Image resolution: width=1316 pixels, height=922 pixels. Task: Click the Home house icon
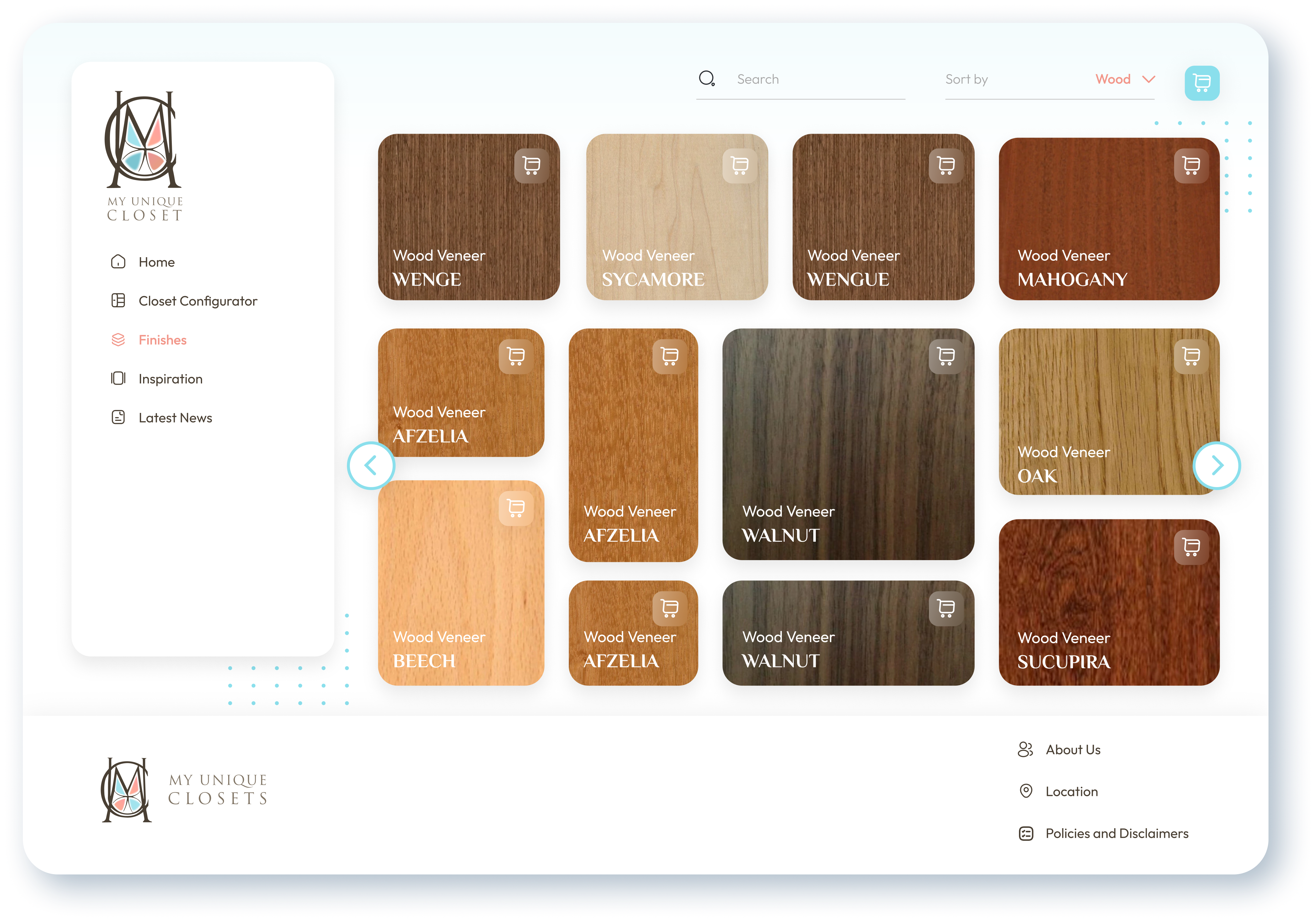(x=118, y=262)
